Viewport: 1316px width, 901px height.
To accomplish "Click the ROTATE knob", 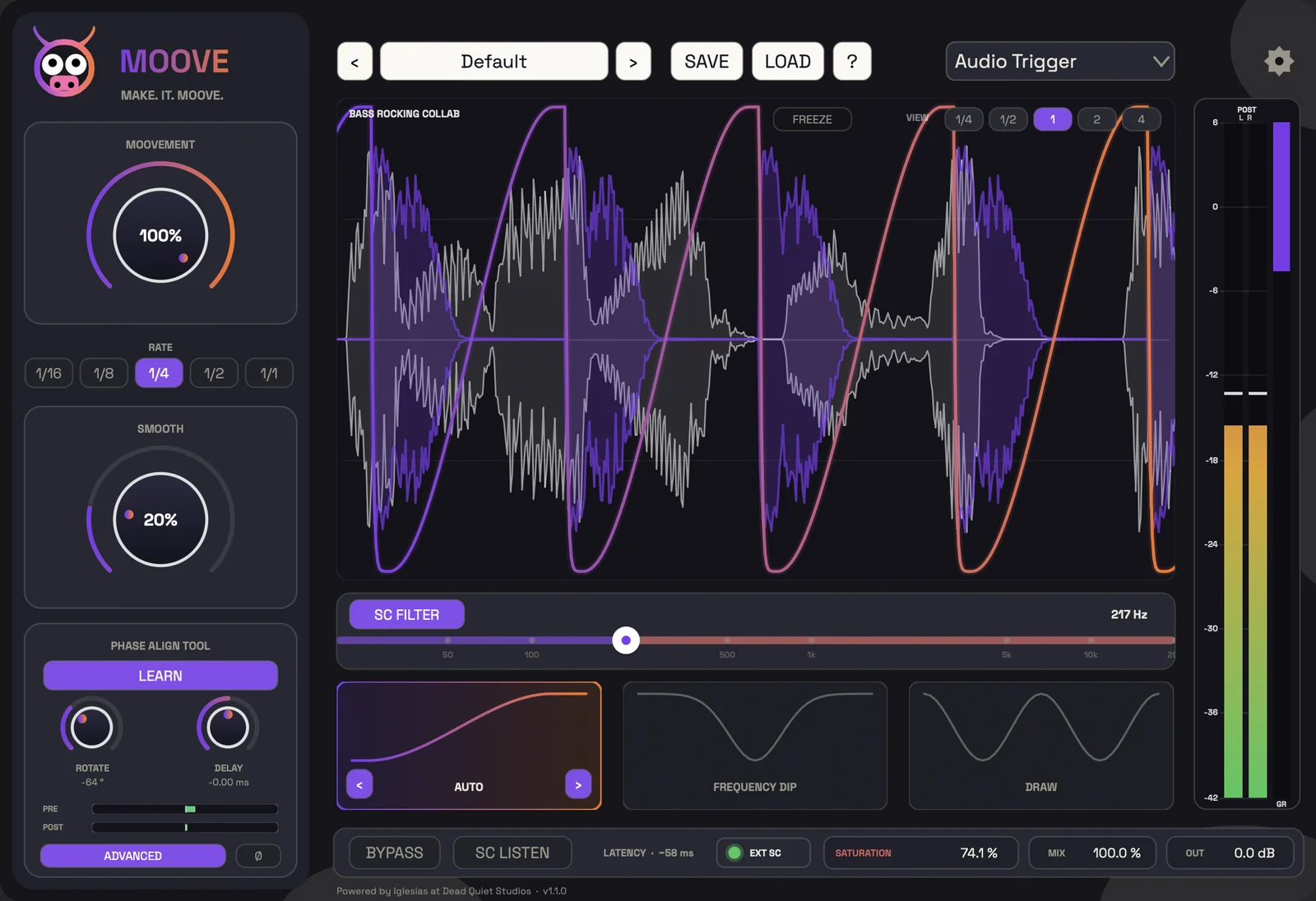I will click(x=91, y=728).
